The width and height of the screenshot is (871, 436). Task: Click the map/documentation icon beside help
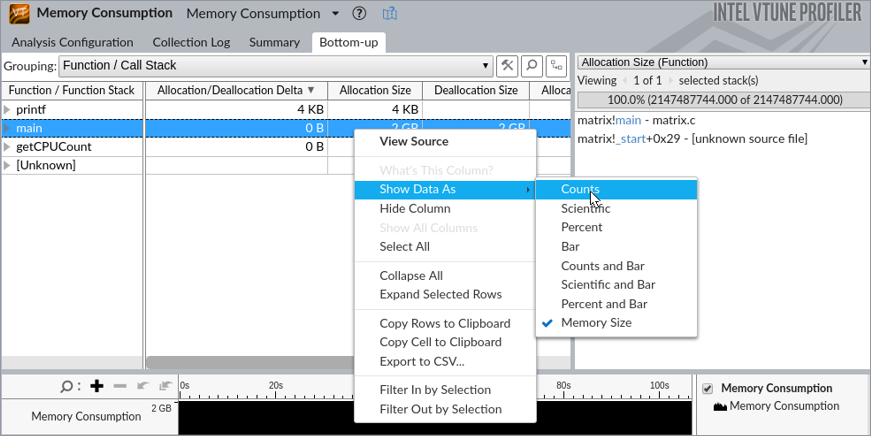390,14
